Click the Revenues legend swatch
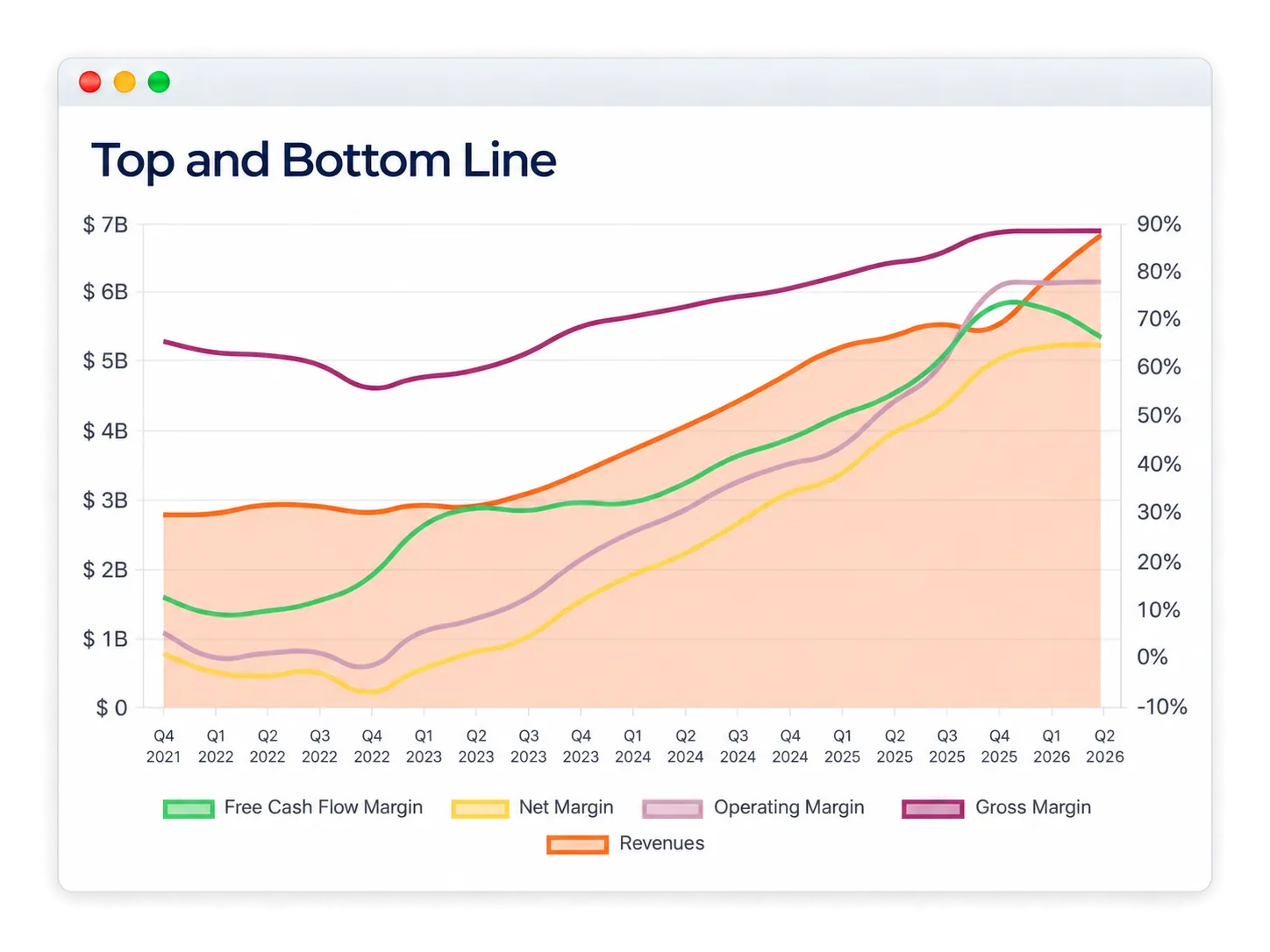Viewport: 1270px width, 952px height. 577,844
